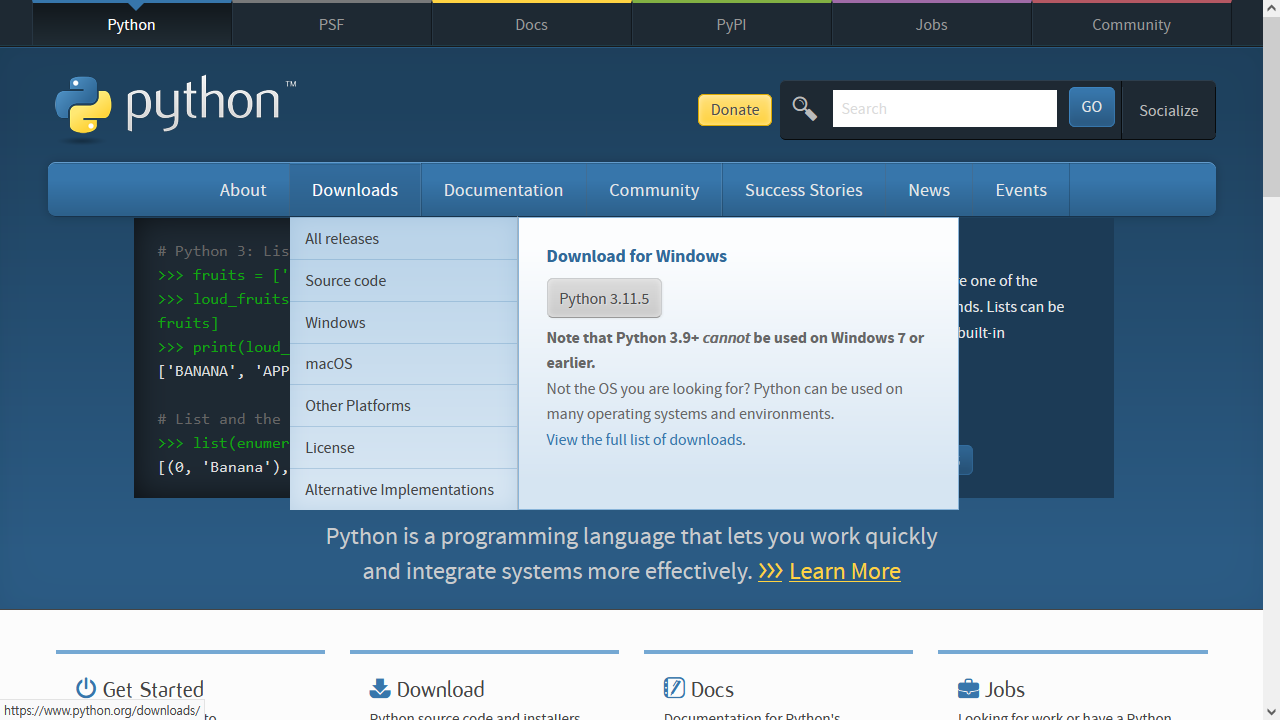The image size is (1280, 720).
Task: Open the Jobs top tab
Action: click(932, 24)
